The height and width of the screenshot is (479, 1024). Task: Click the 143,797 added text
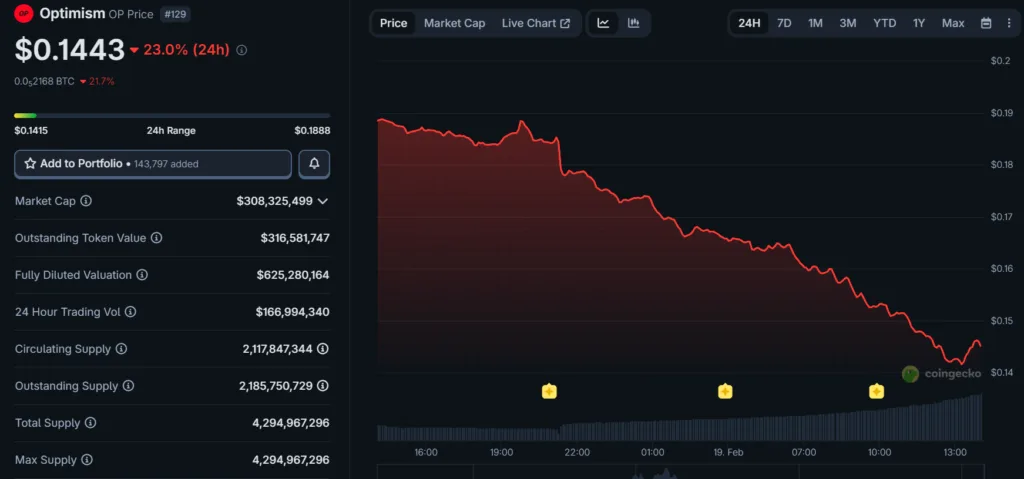click(166, 164)
